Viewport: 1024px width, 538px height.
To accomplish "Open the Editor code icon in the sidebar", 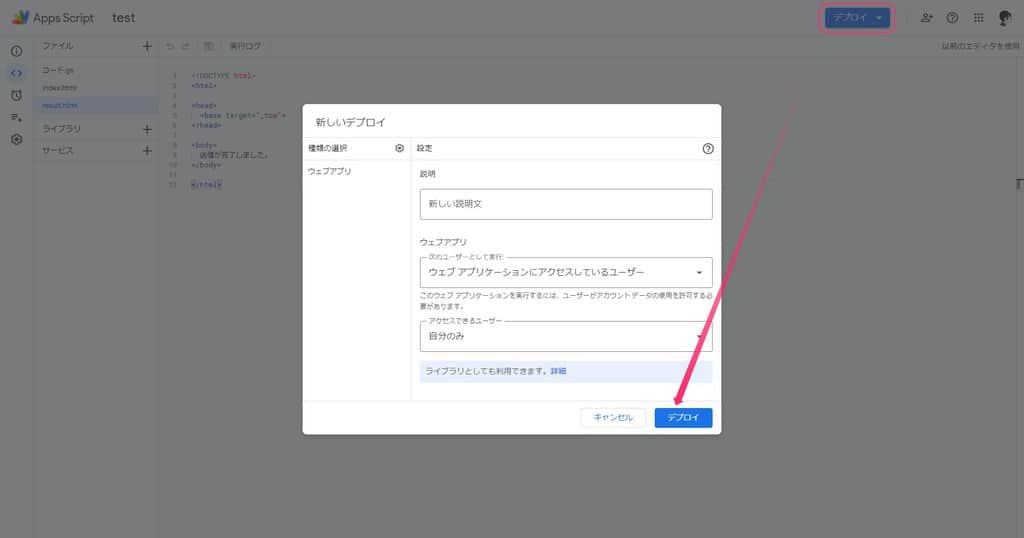I will coord(16,73).
